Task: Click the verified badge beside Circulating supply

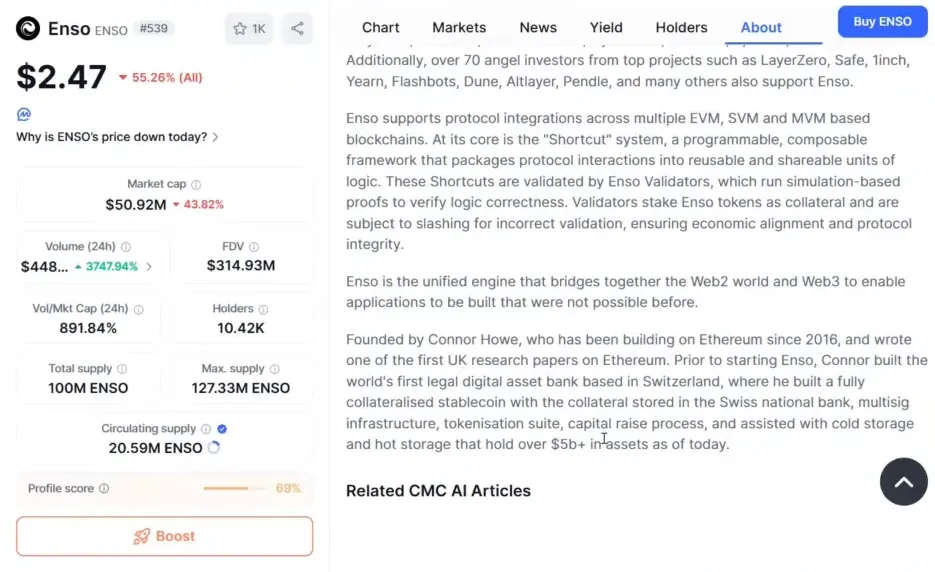Action: point(222,429)
